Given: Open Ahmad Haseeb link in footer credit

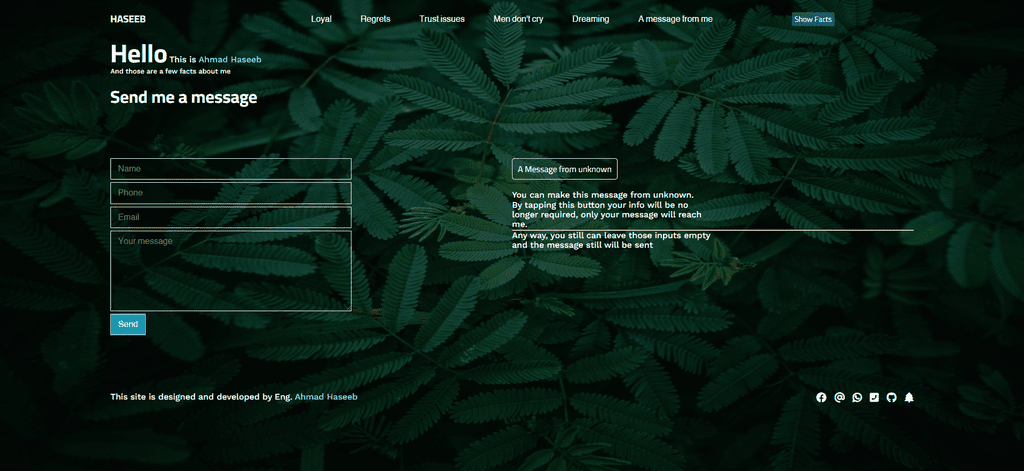Looking at the screenshot, I should 326,397.
